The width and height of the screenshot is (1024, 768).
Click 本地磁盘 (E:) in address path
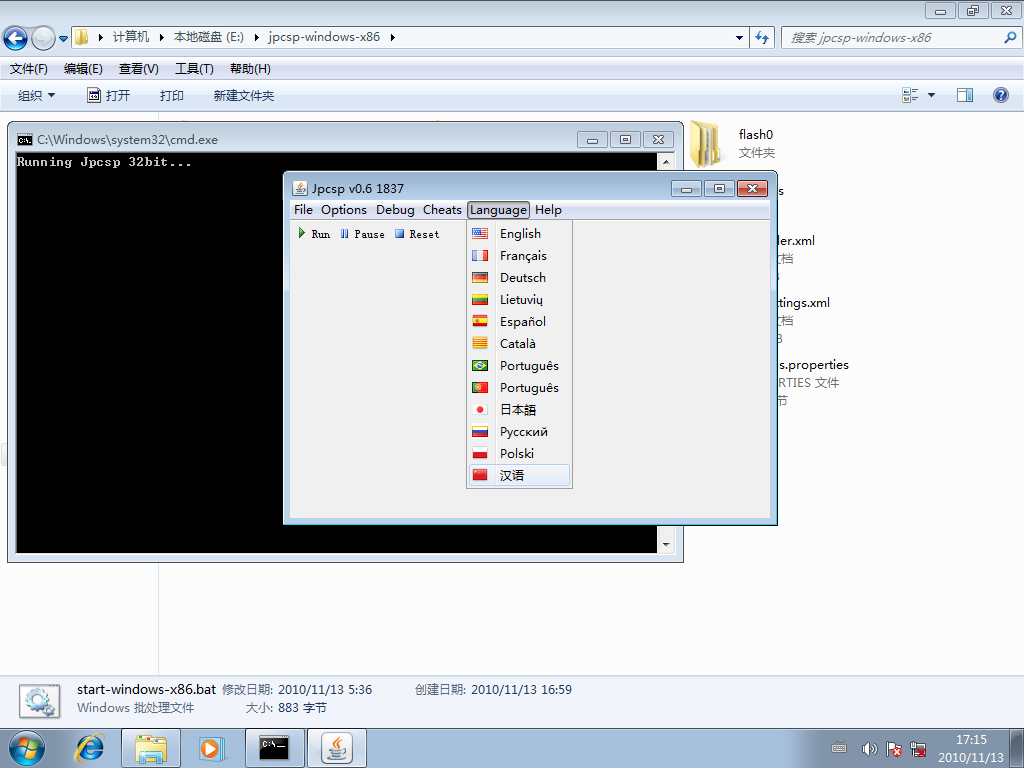(x=208, y=37)
